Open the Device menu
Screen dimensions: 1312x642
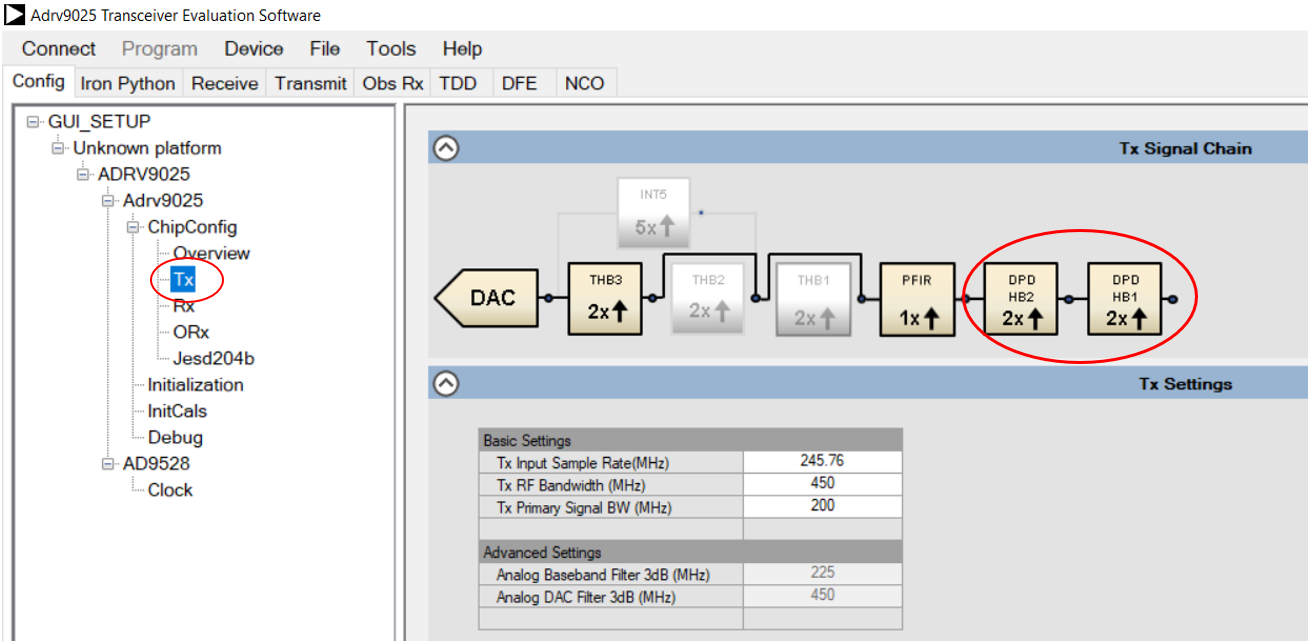click(254, 49)
